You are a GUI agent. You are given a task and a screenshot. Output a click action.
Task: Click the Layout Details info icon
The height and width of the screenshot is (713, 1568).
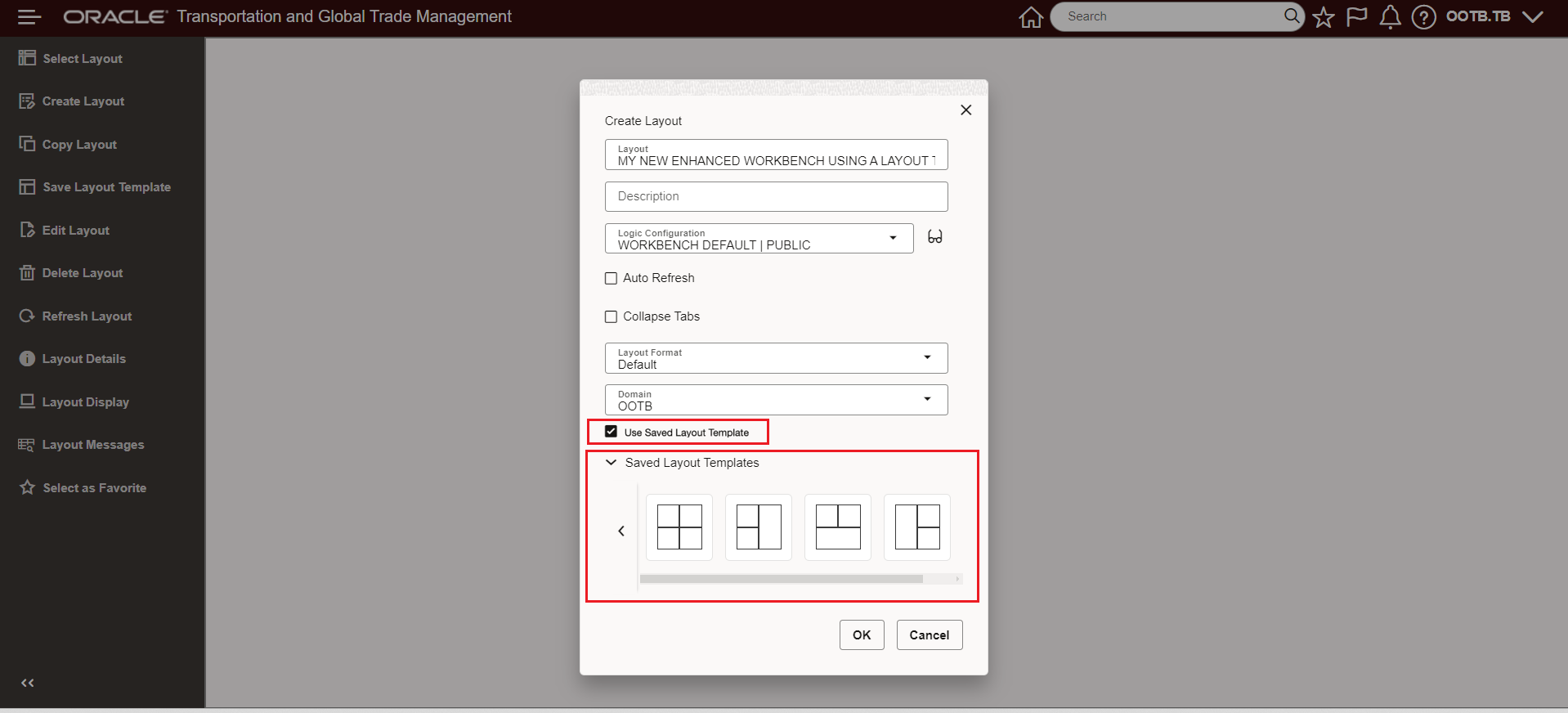click(27, 359)
